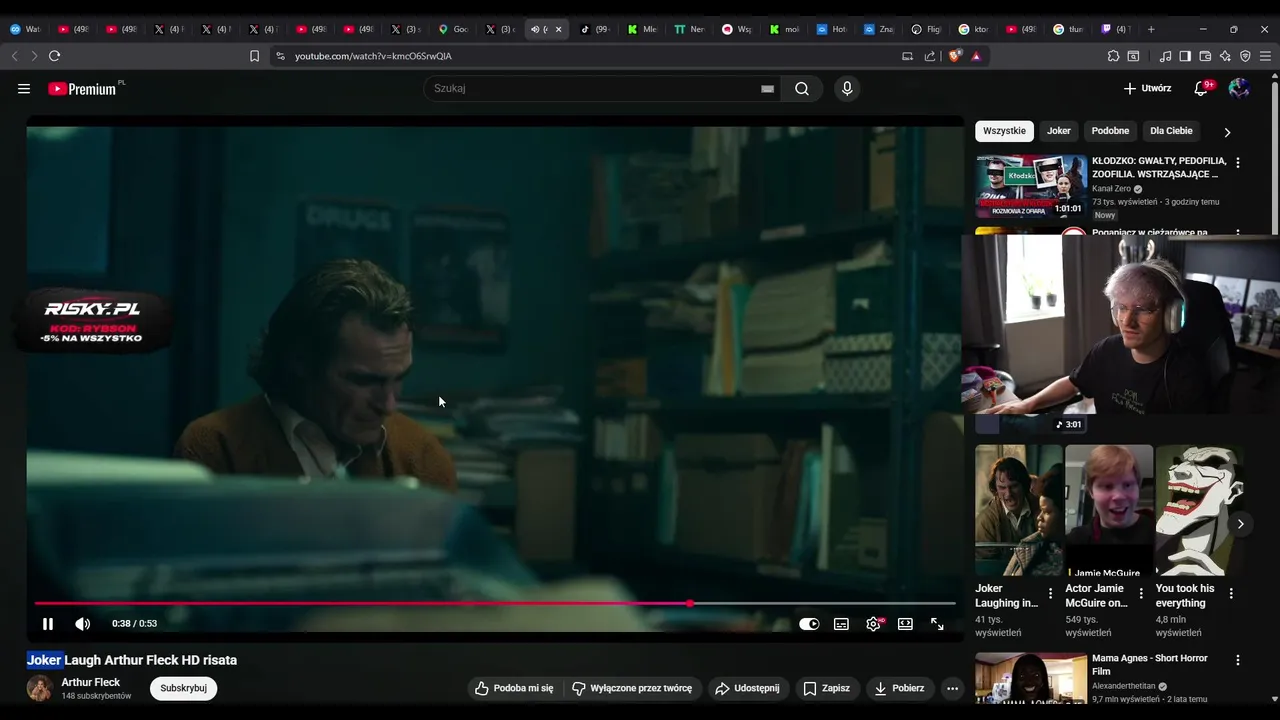Open the Brave Rewards triangle icon

[976, 56]
